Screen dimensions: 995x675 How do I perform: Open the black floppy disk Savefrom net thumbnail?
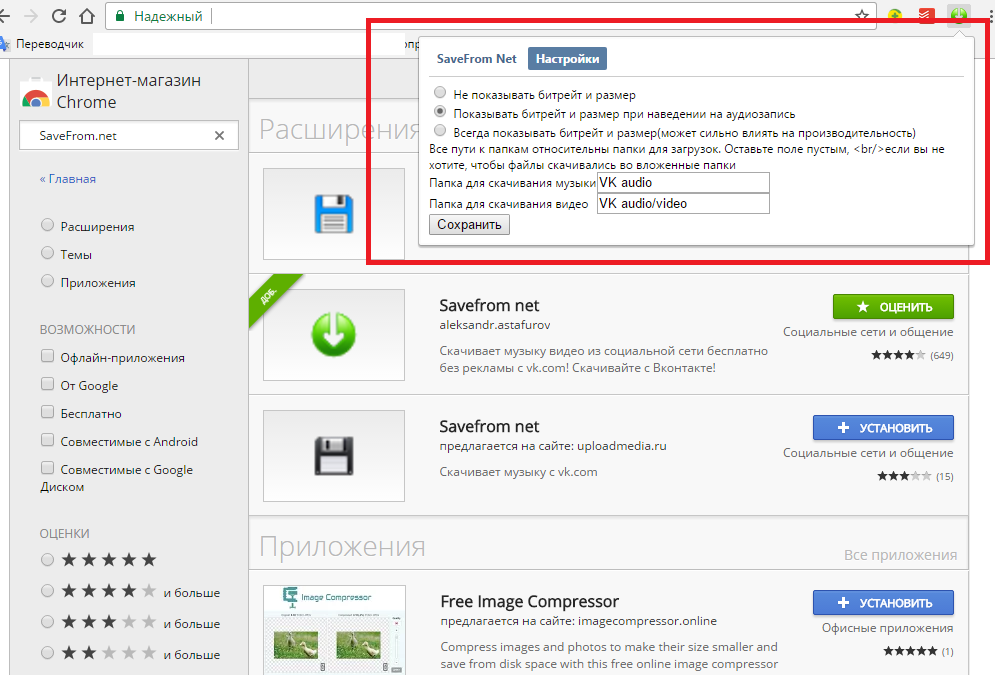pos(334,455)
